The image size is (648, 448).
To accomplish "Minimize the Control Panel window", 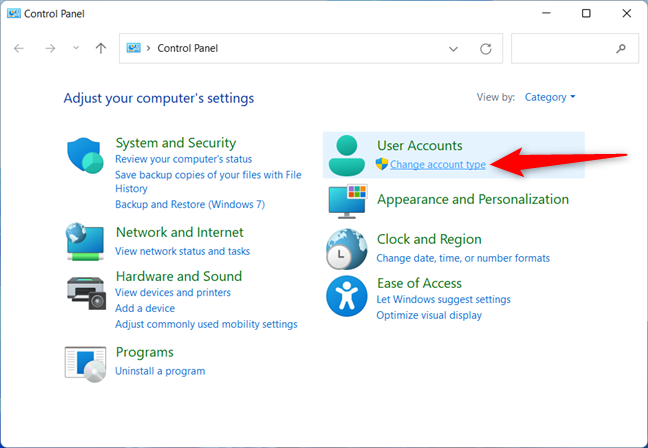I will (546, 13).
